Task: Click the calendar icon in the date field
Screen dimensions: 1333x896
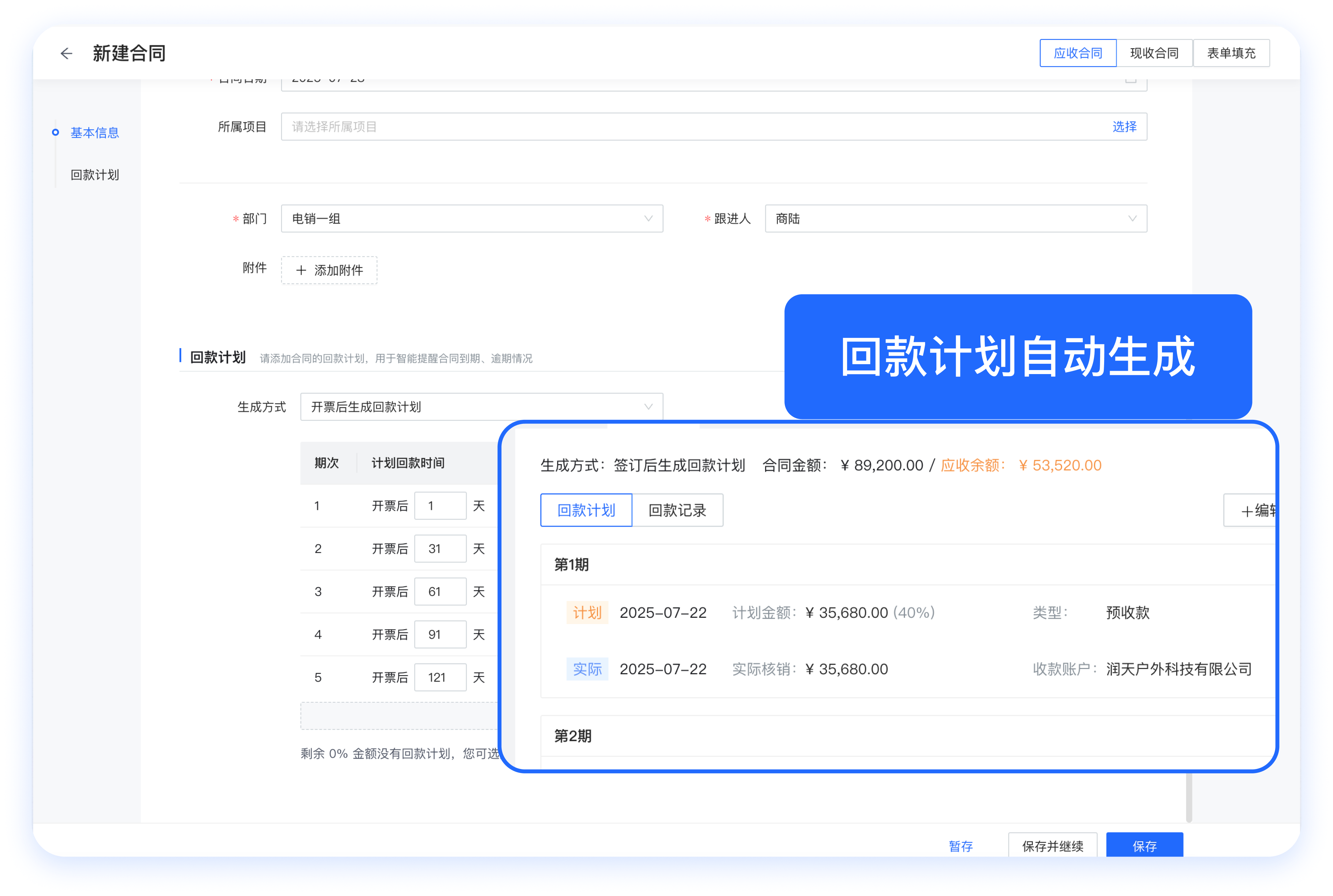Action: [1130, 81]
